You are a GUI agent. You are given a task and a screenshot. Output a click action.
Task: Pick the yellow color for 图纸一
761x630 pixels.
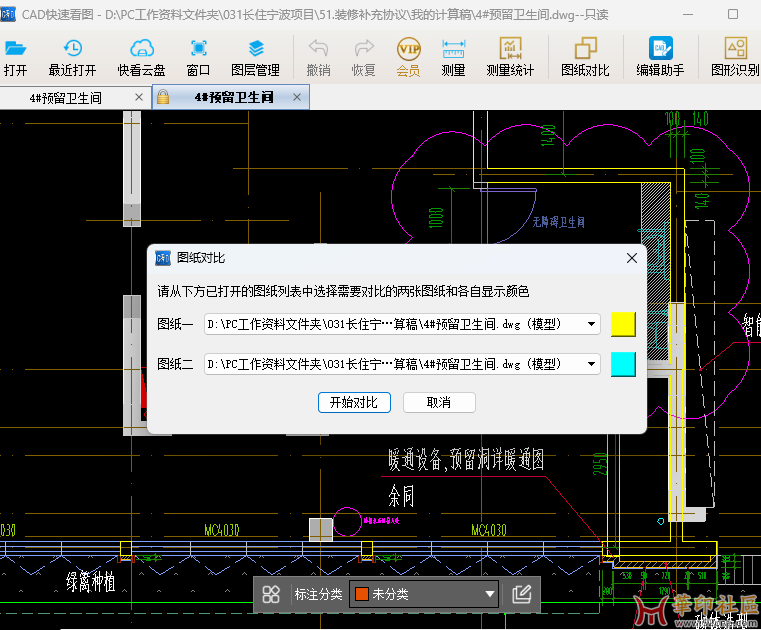click(x=623, y=324)
